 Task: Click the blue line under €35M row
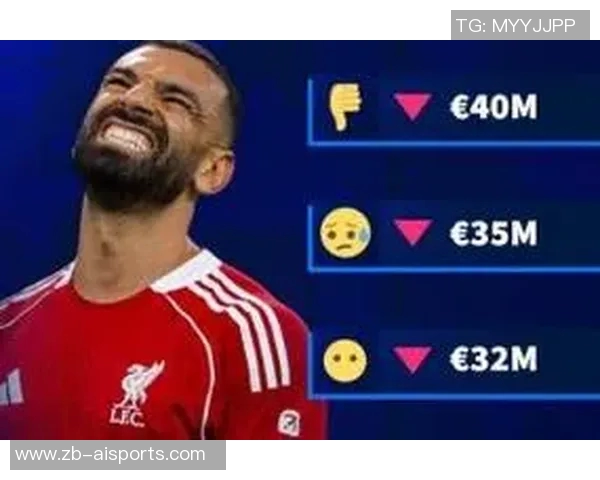tap(454, 269)
